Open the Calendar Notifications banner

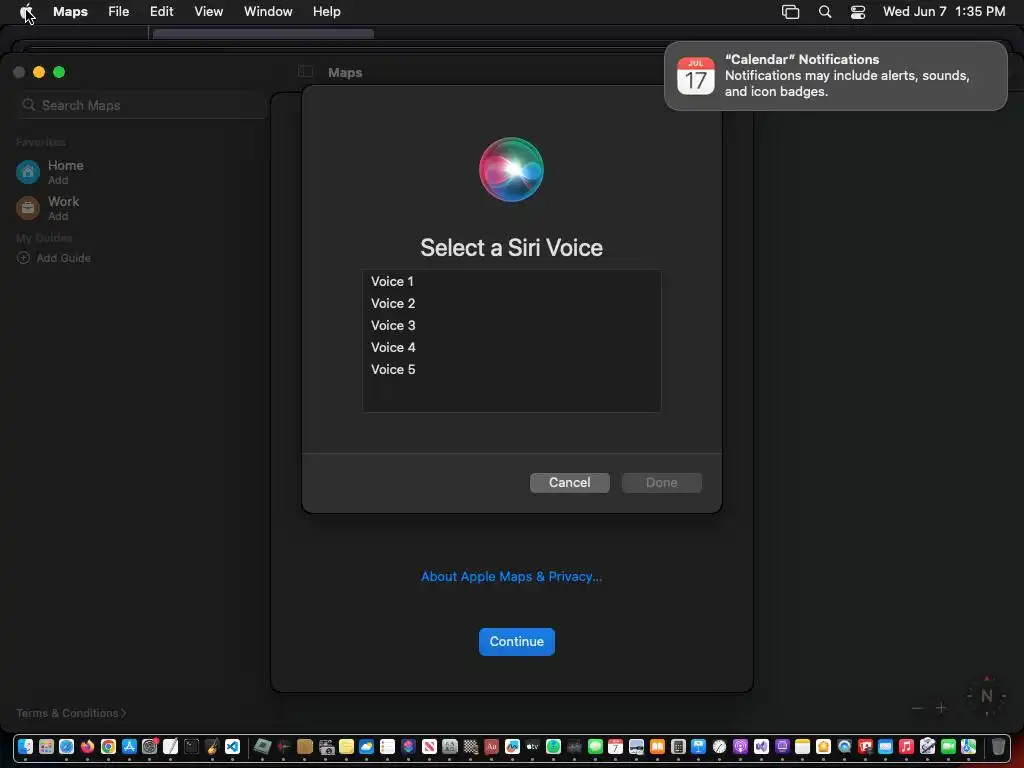835,76
